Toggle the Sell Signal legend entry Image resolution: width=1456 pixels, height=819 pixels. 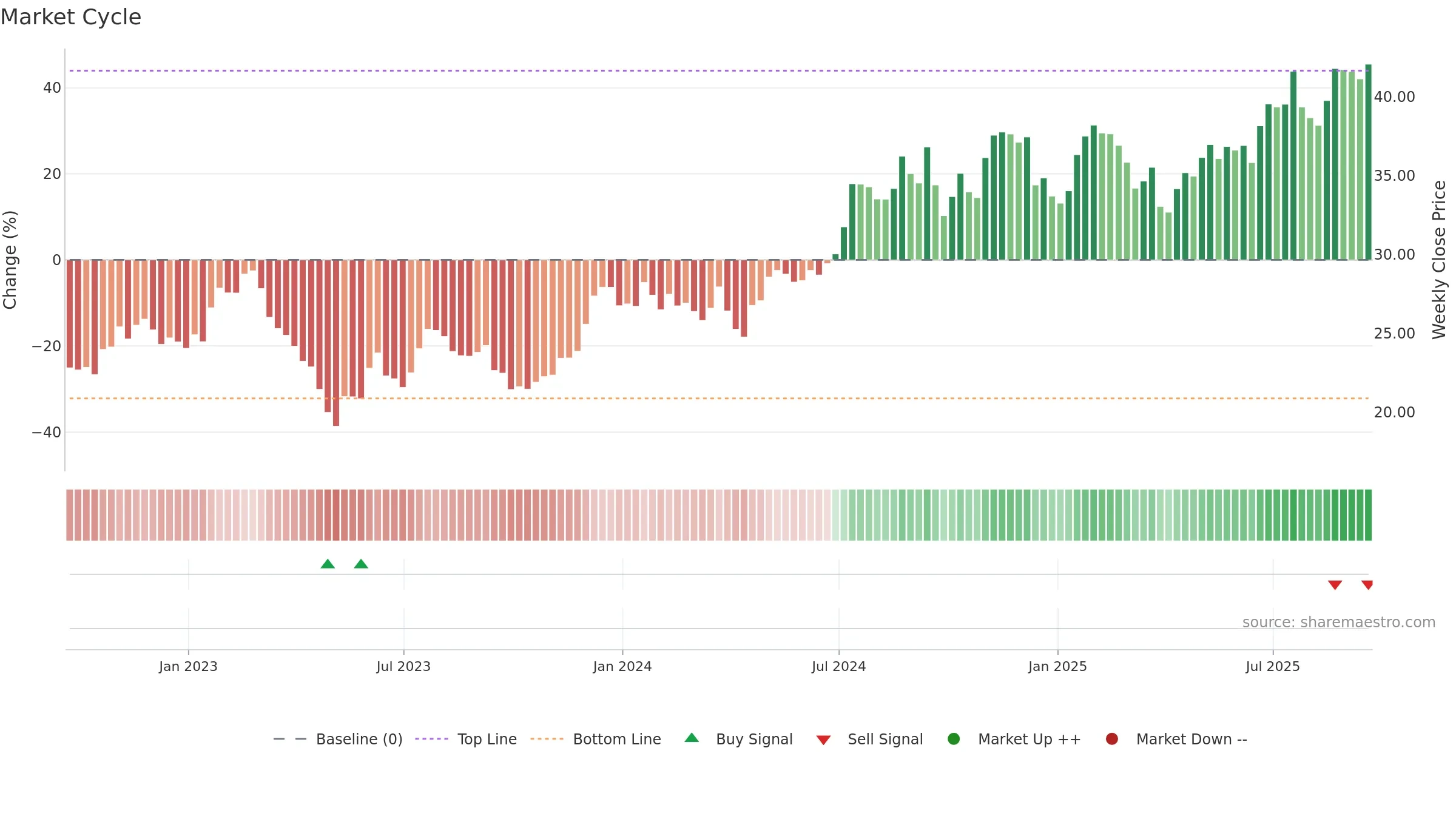click(869, 739)
